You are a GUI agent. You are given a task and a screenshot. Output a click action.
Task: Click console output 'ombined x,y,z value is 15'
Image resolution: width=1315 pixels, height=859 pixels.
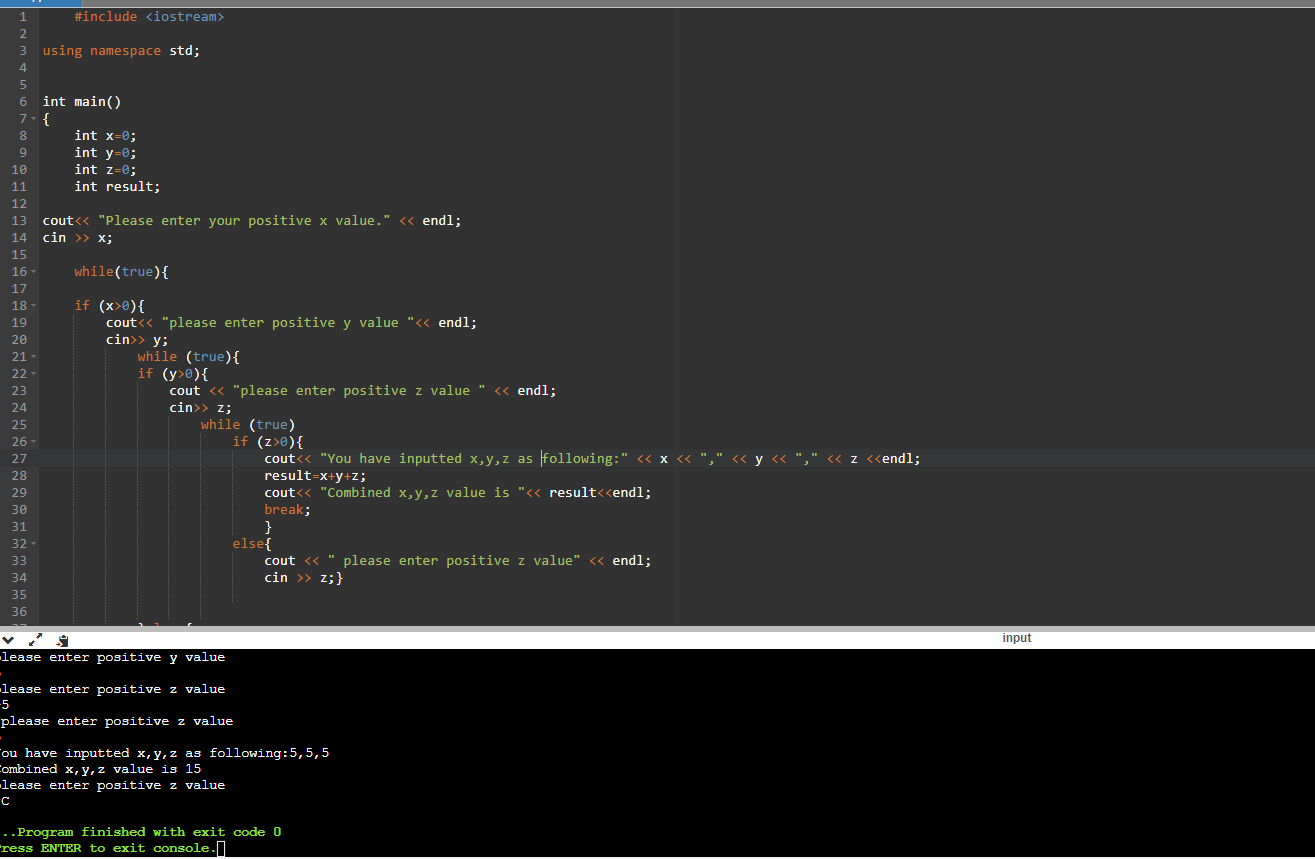tap(100, 769)
